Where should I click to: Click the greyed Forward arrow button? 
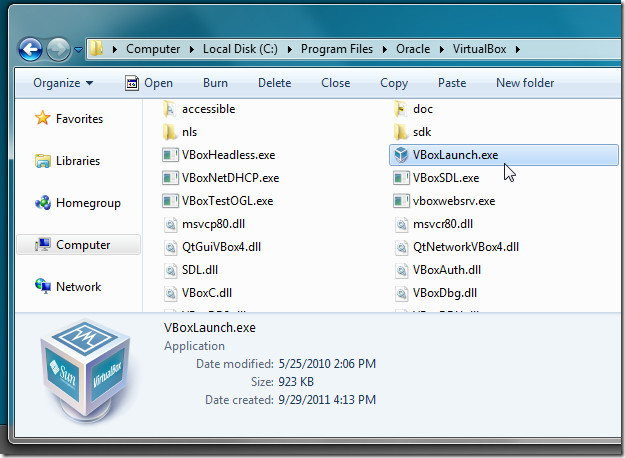[58, 49]
